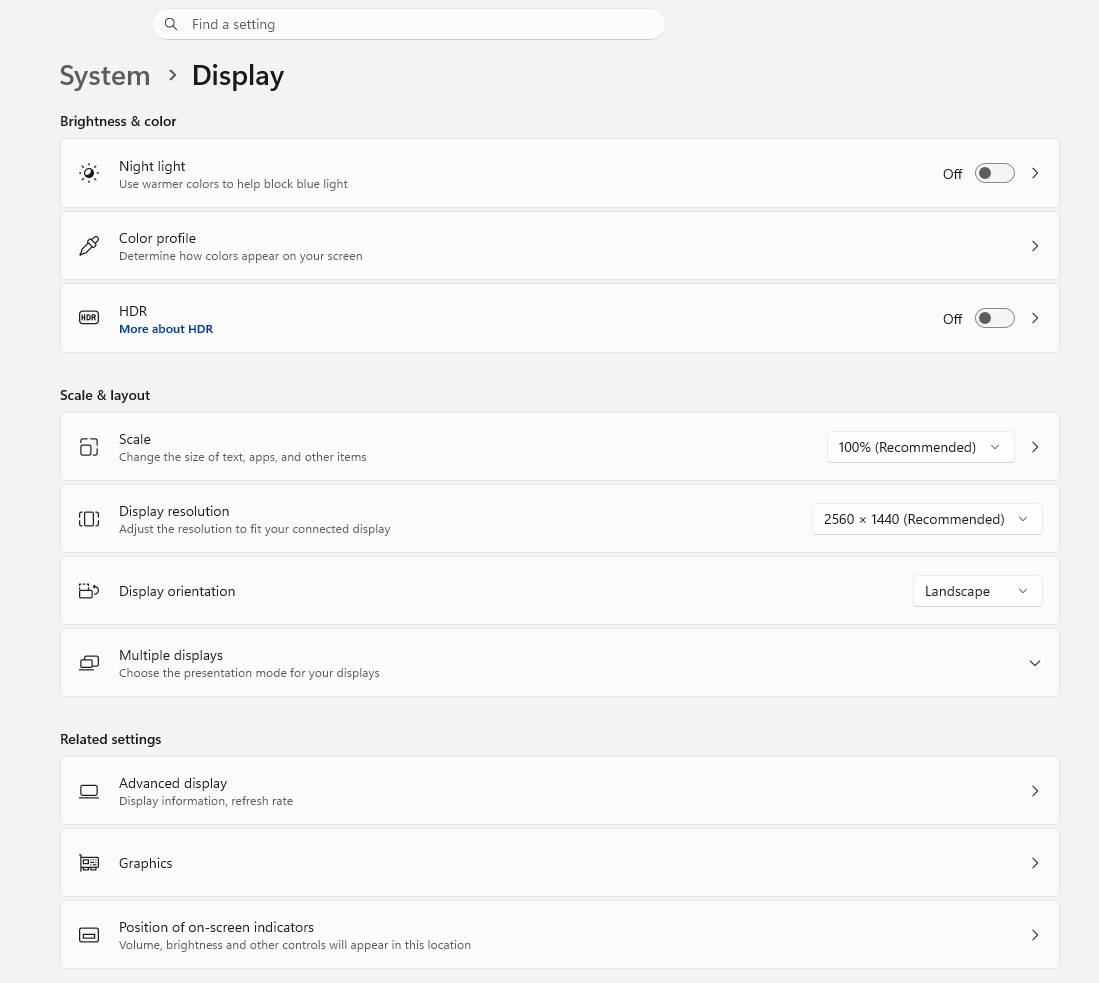Open Advanced display settings
1099x983 pixels.
click(559, 791)
